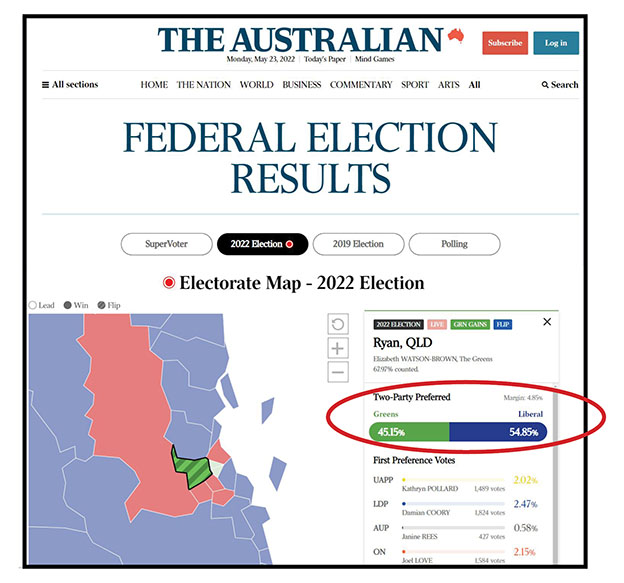The width and height of the screenshot is (624, 583).
Task: Click the Greens 45.15% bar segment
Action: [x=410, y=432]
